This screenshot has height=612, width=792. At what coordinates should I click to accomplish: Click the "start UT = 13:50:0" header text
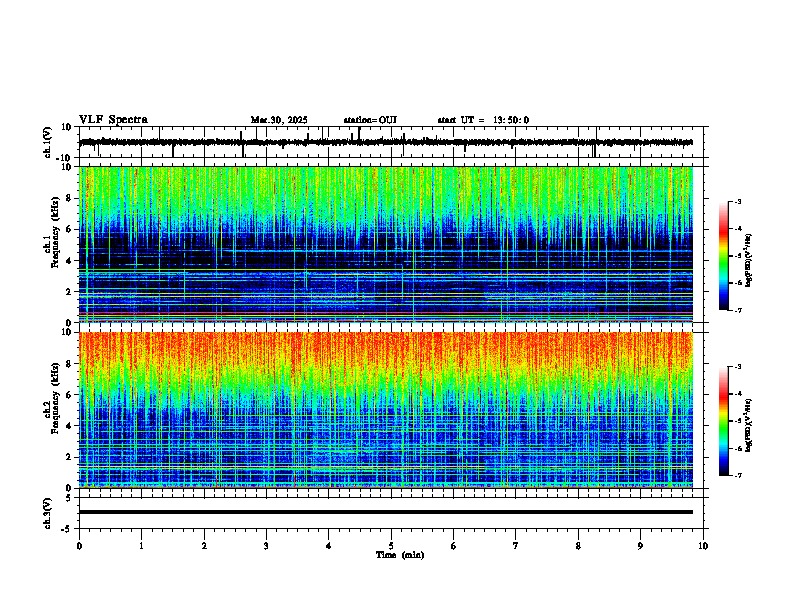[x=483, y=120]
